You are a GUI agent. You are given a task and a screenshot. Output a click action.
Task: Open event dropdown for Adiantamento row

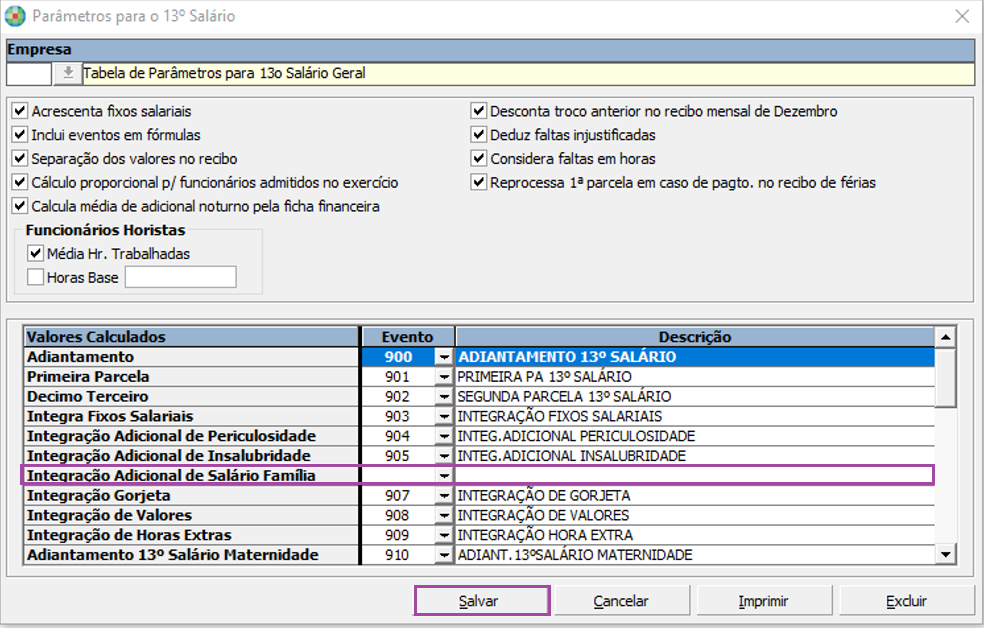pos(444,357)
